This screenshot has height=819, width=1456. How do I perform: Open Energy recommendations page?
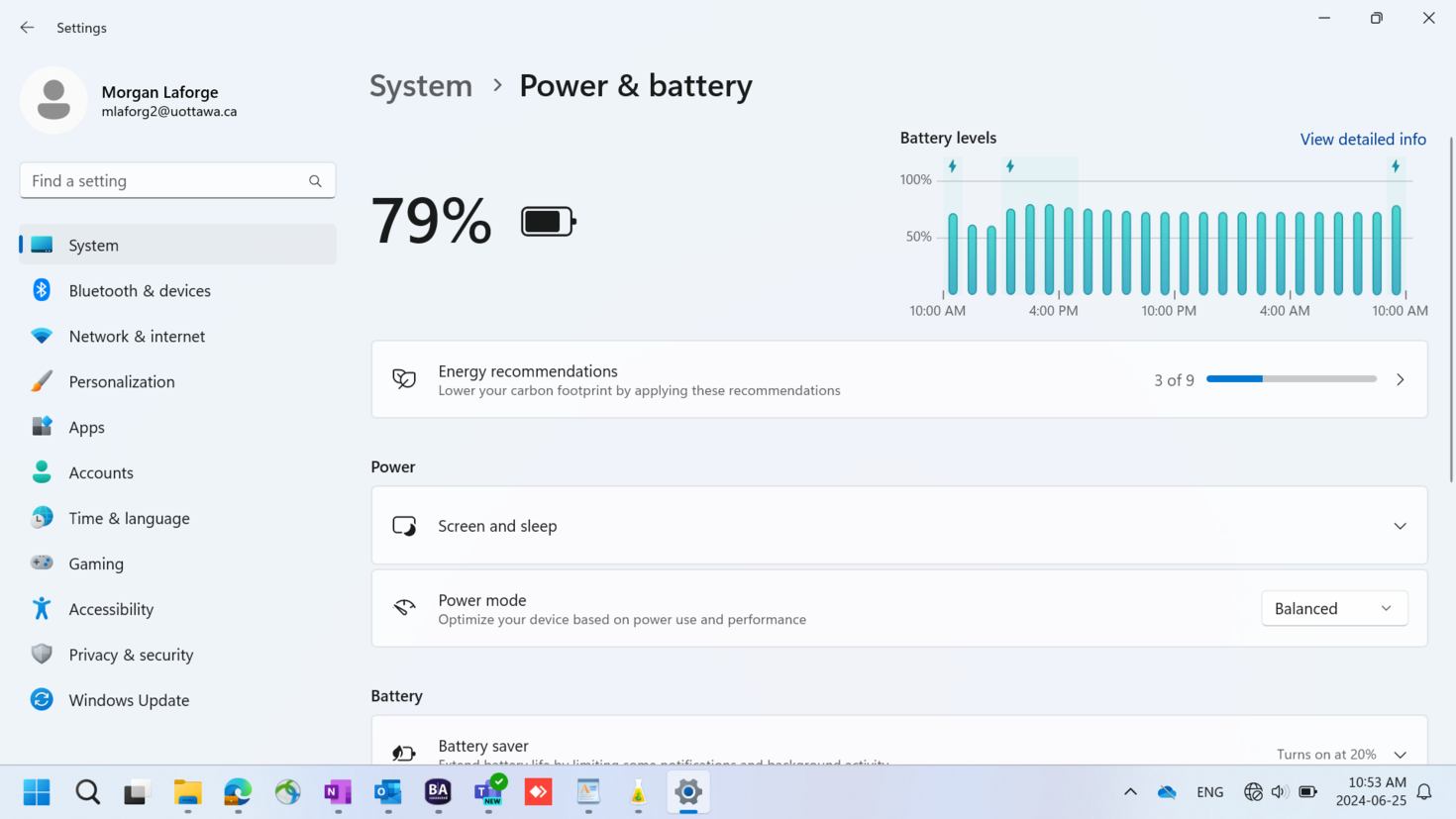tap(1399, 379)
